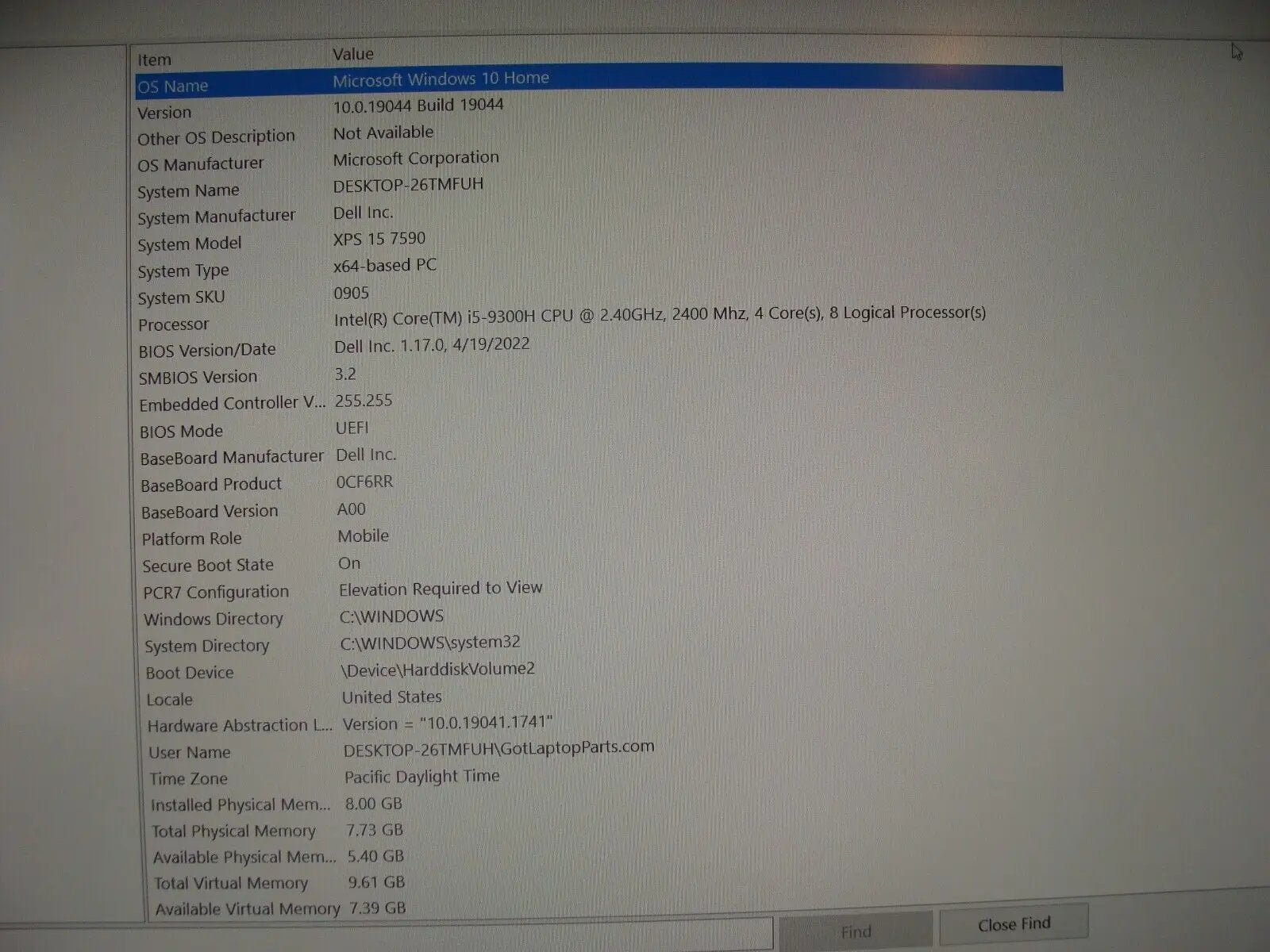Click the GotLaptopParts.com user name value
1270x952 pixels.
499,748
